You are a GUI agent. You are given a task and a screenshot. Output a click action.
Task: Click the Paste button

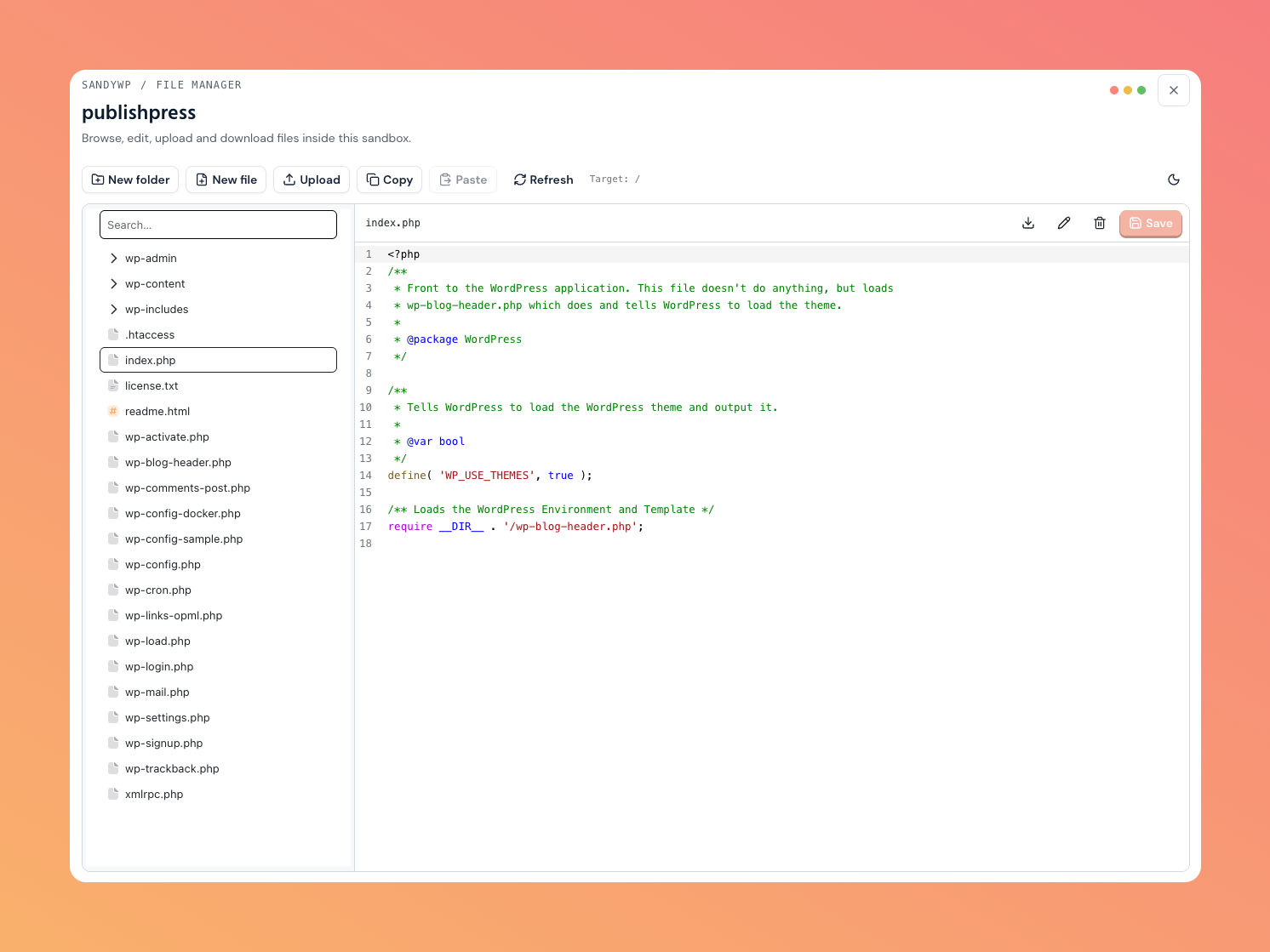coord(463,180)
